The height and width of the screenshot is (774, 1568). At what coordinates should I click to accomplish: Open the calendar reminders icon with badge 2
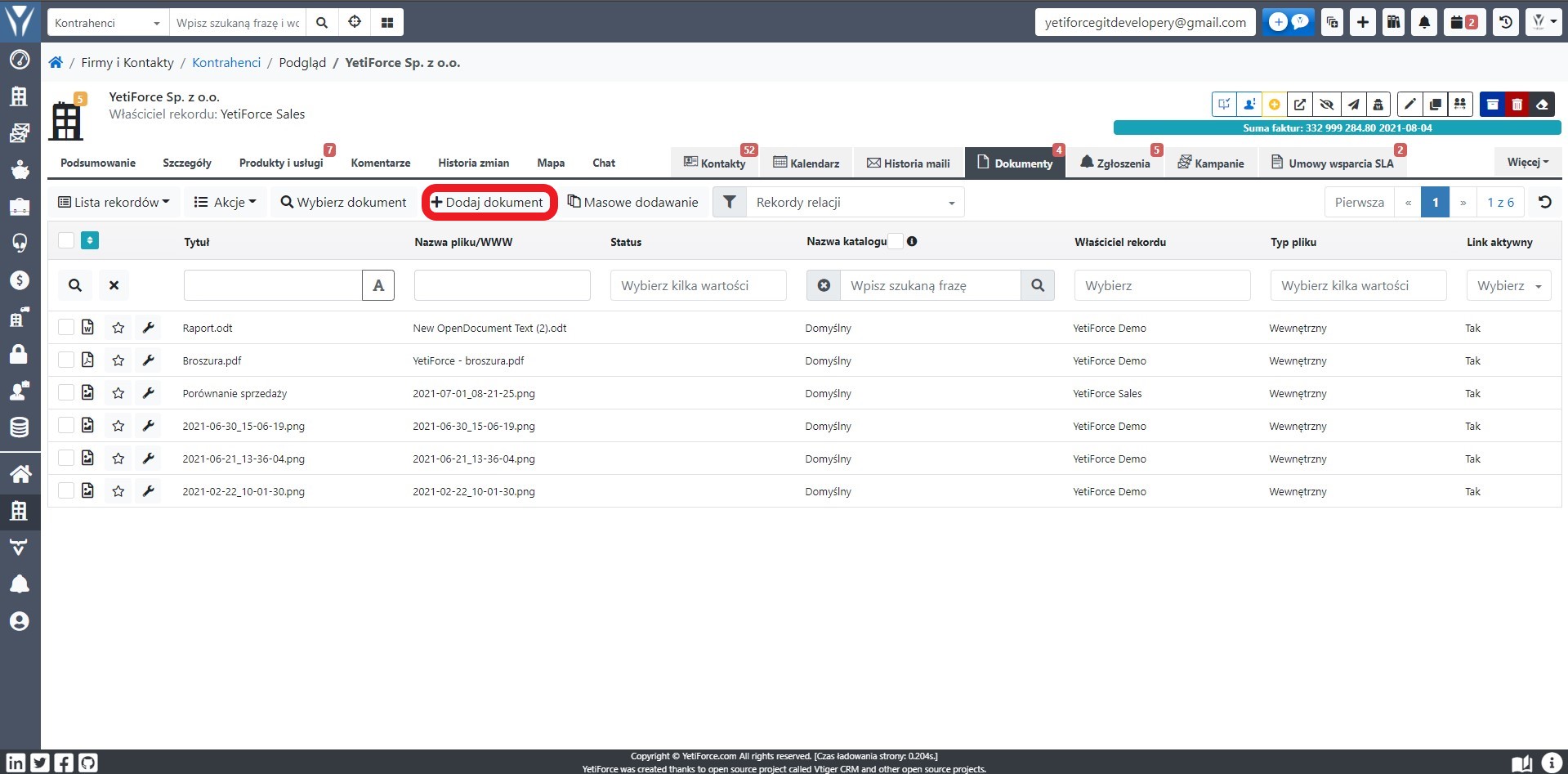(x=1464, y=23)
